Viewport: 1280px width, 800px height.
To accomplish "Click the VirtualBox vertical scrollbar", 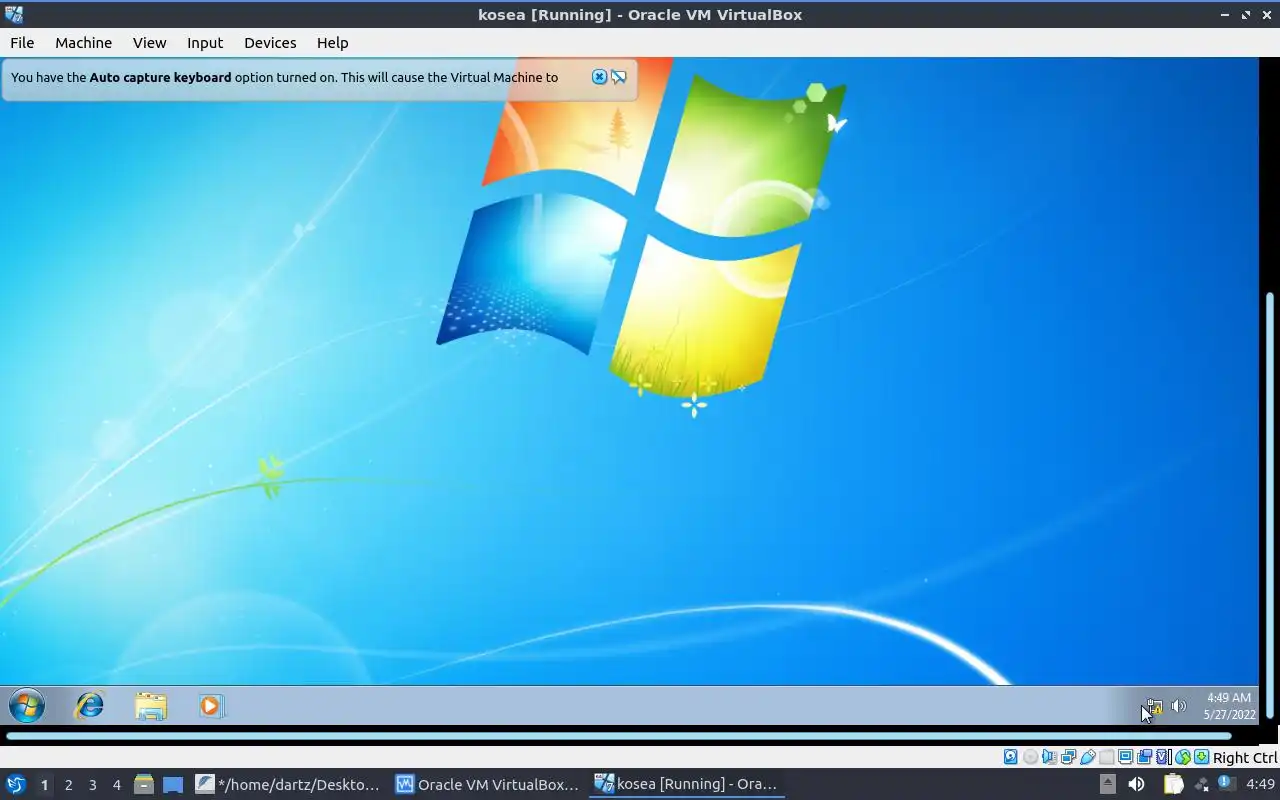I will (x=1270, y=503).
